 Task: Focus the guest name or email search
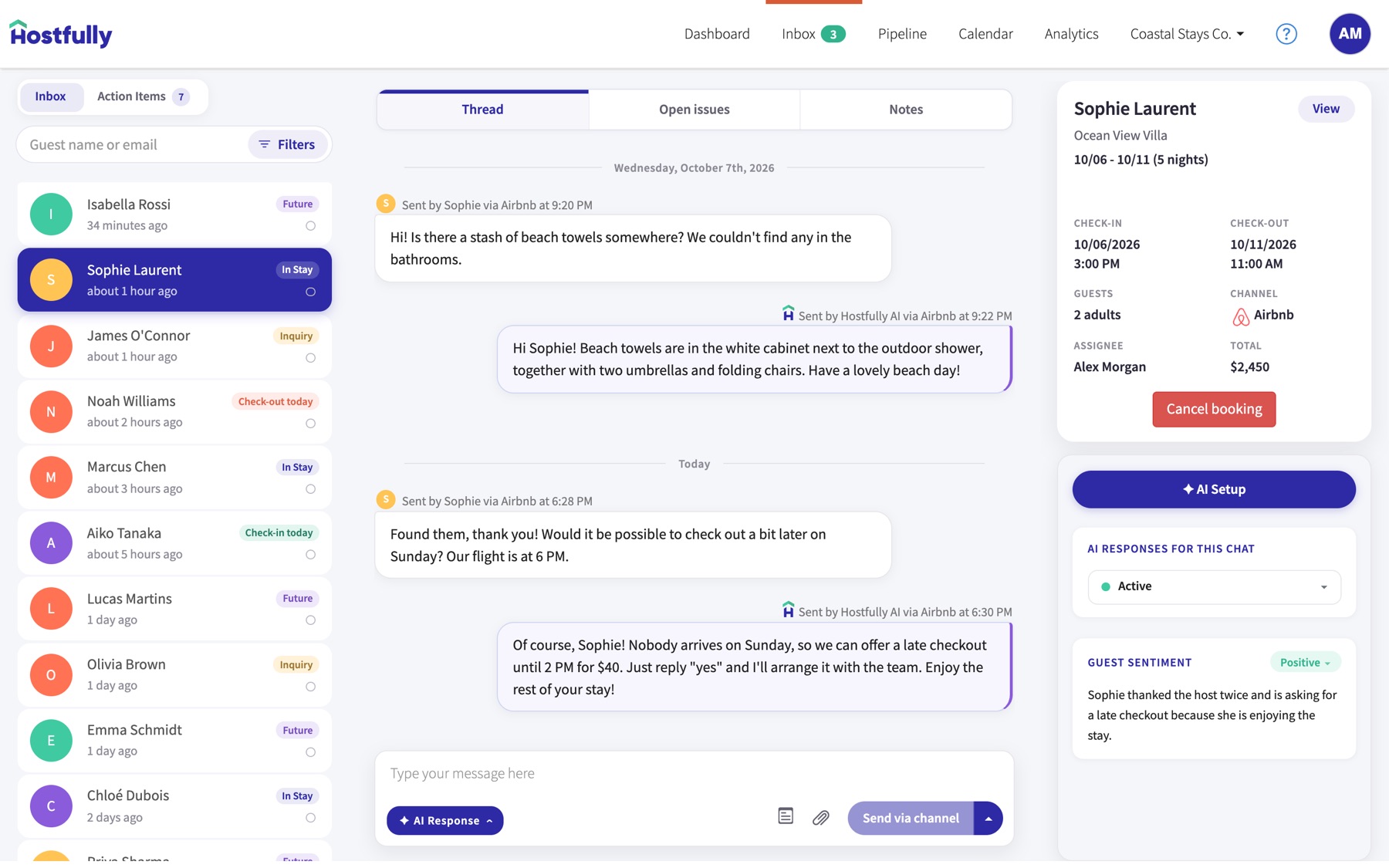click(x=131, y=144)
